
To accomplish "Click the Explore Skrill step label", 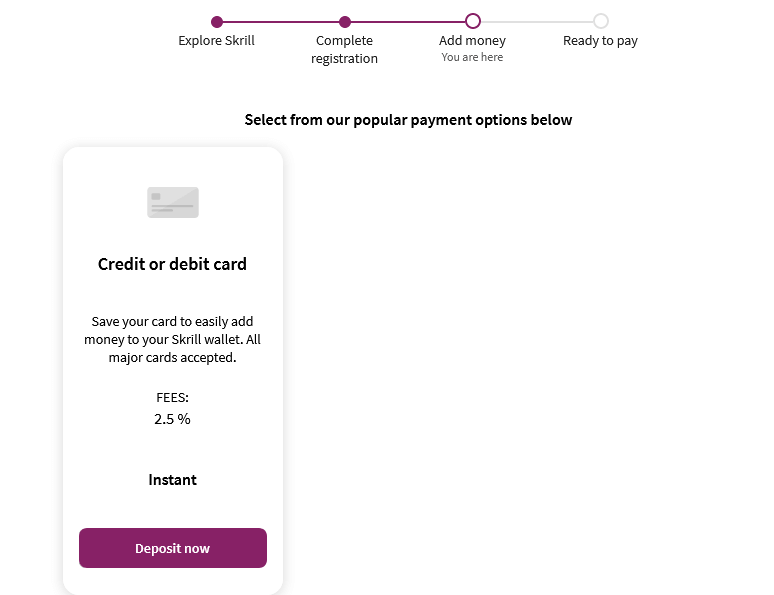I will coord(216,40).
